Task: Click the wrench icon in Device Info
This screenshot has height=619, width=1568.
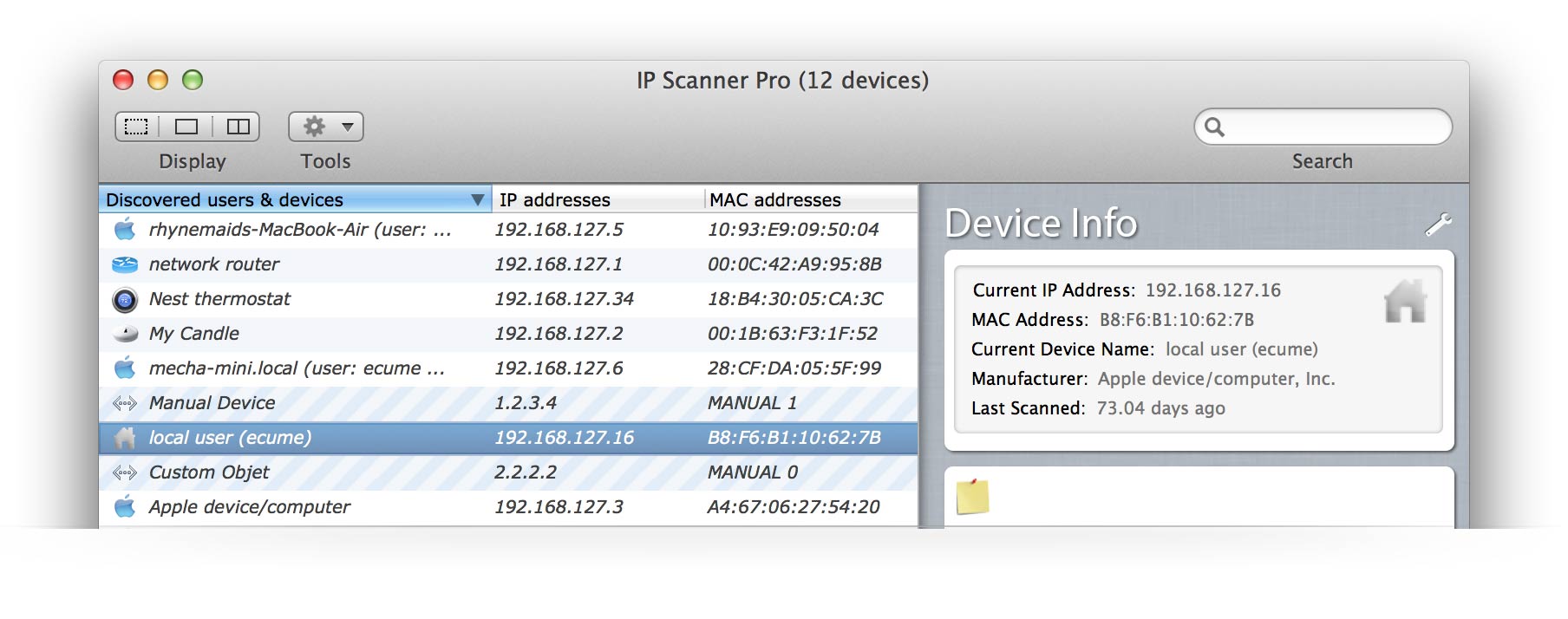Action: click(1438, 225)
